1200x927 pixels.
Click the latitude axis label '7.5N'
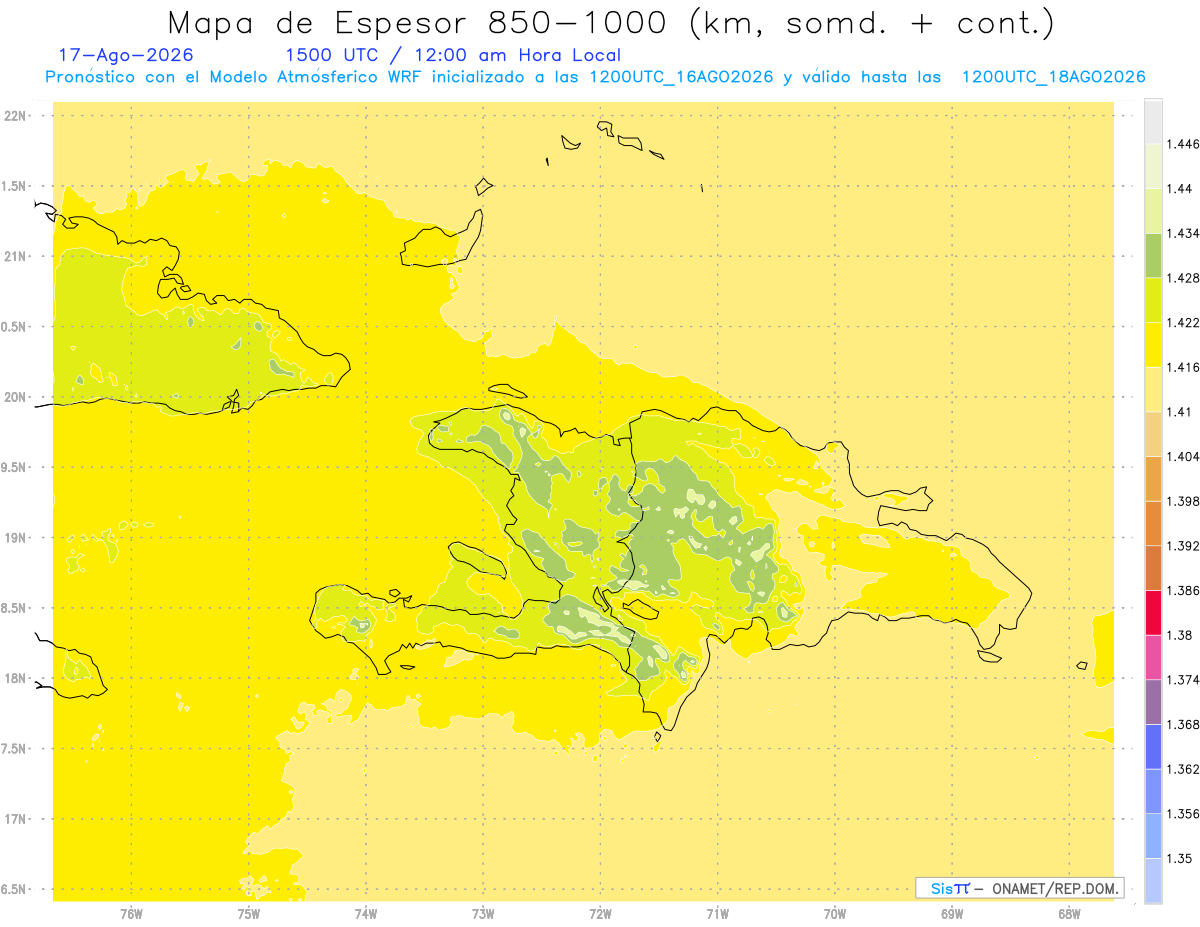pyautogui.click(x=15, y=749)
